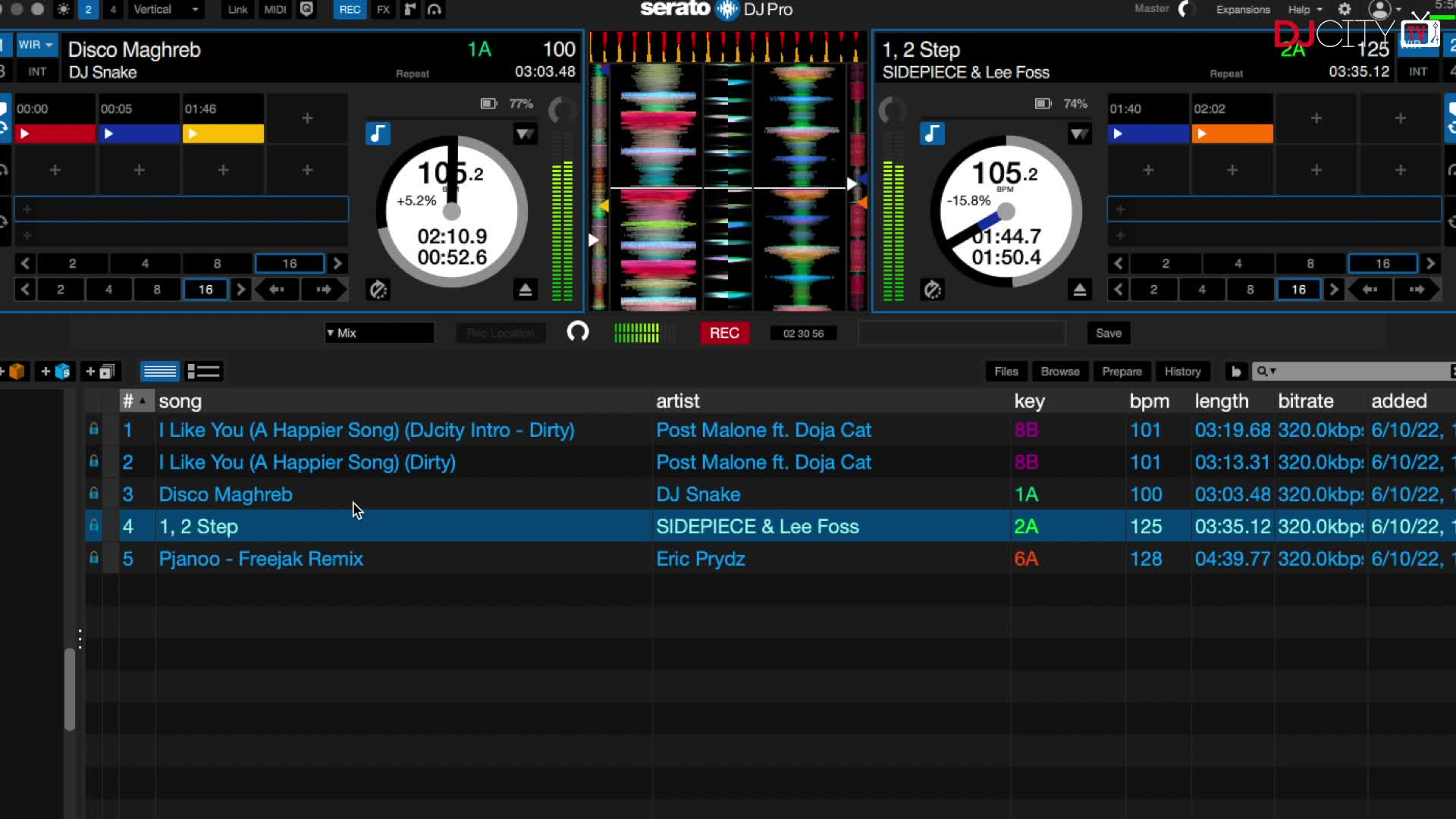1456x819 pixels.
Task: Select 8-beat loop size on left deck
Action: point(217,264)
